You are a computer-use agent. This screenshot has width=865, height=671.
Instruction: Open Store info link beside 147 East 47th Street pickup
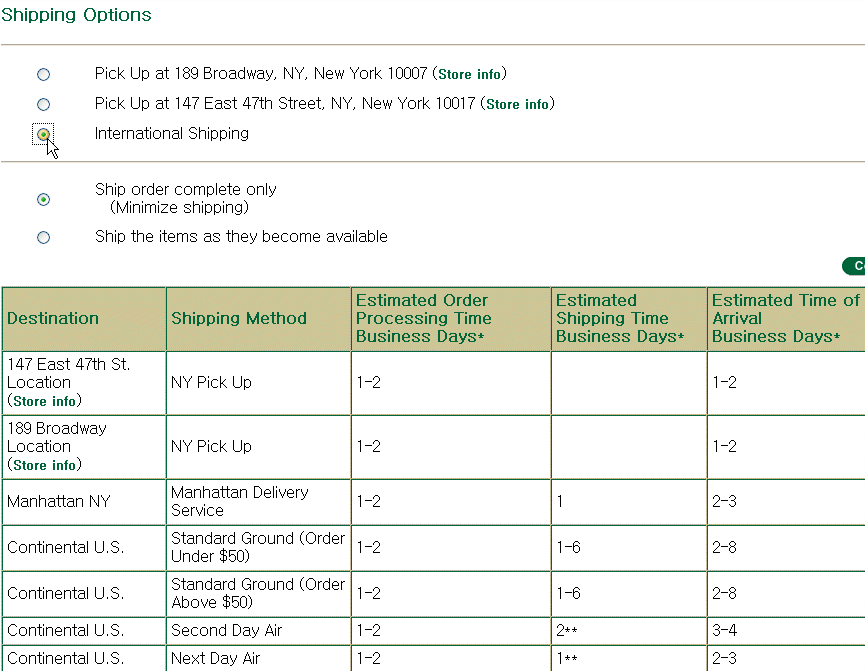pos(517,105)
